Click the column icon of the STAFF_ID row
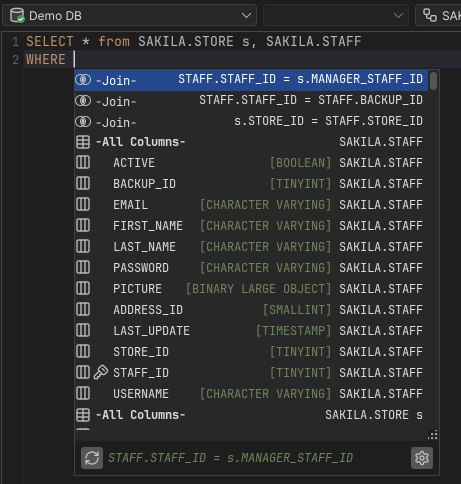Viewport: 461px width, 484px height. (x=83, y=372)
